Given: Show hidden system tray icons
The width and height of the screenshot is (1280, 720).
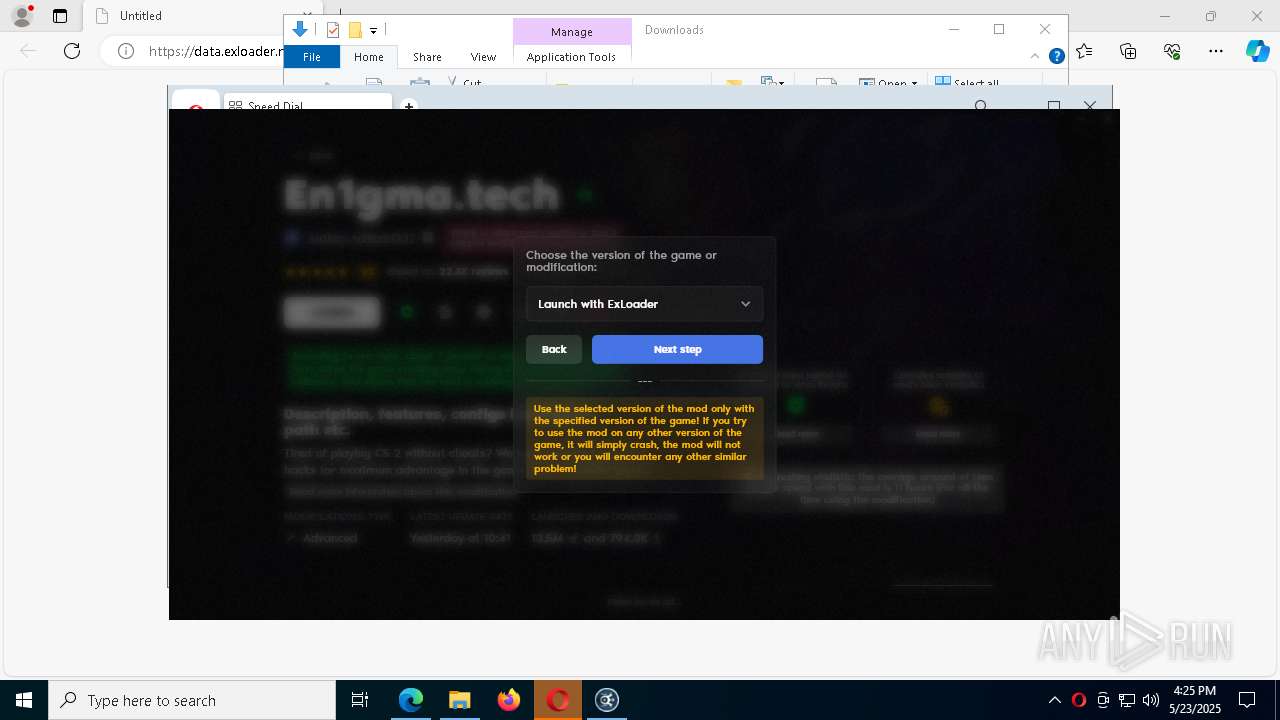Looking at the screenshot, I should [1055, 700].
